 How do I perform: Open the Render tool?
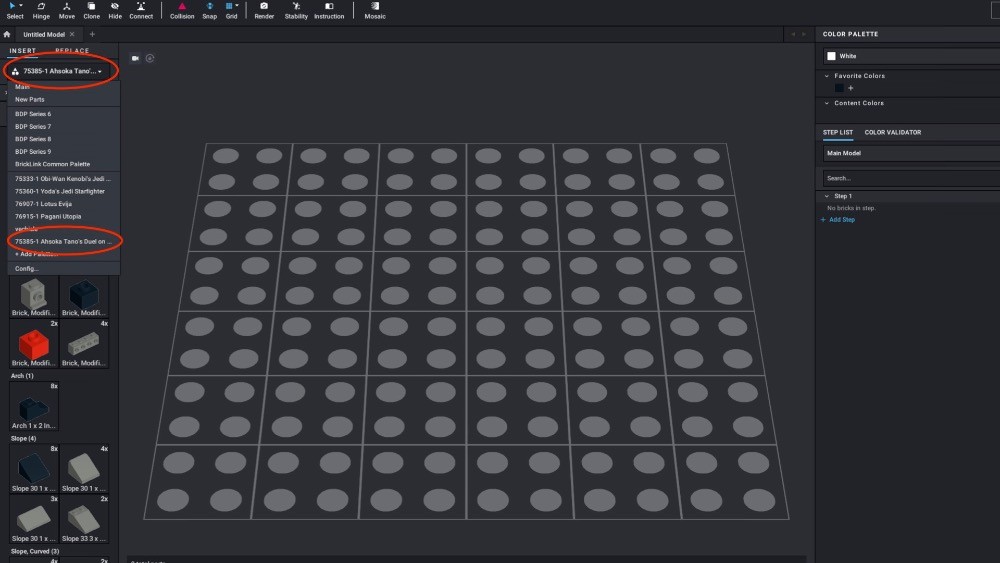(264, 10)
